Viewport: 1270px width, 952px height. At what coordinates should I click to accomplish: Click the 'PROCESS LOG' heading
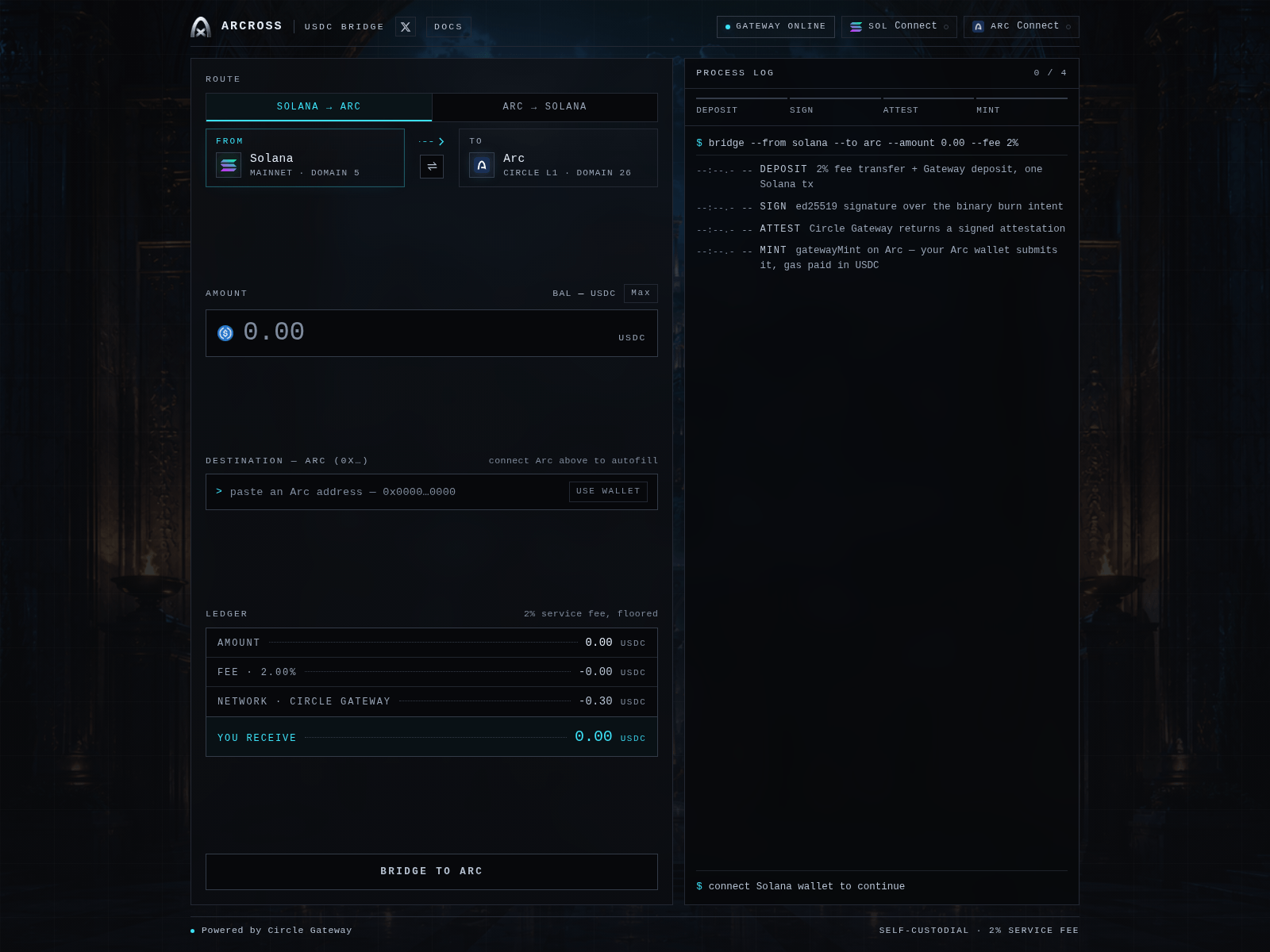click(x=735, y=73)
